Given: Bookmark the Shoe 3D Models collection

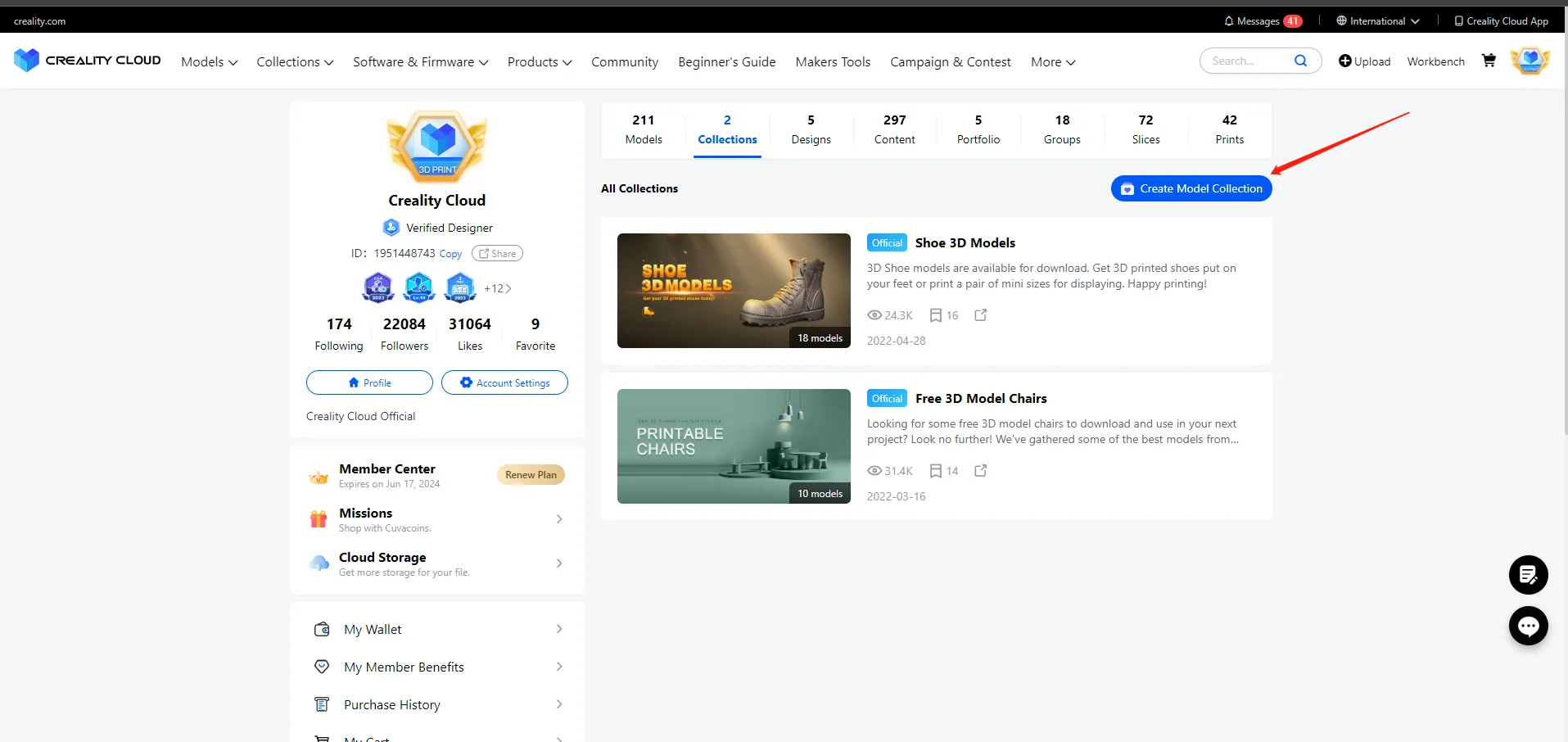Looking at the screenshot, I should 936,315.
